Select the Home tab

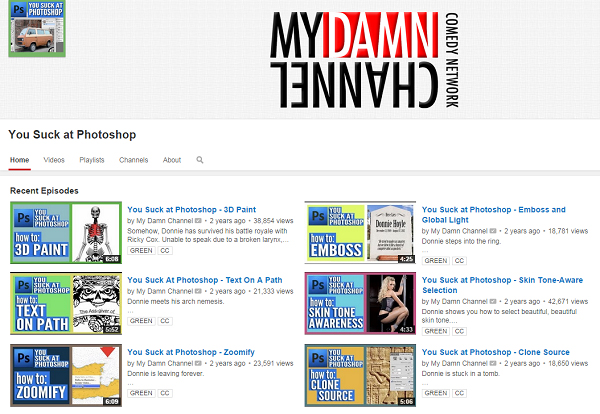click(20, 160)
